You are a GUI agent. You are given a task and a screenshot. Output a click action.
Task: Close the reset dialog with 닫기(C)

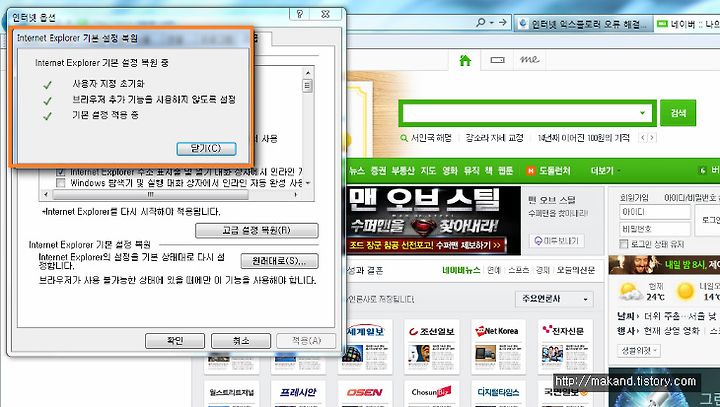click(207, 148)
